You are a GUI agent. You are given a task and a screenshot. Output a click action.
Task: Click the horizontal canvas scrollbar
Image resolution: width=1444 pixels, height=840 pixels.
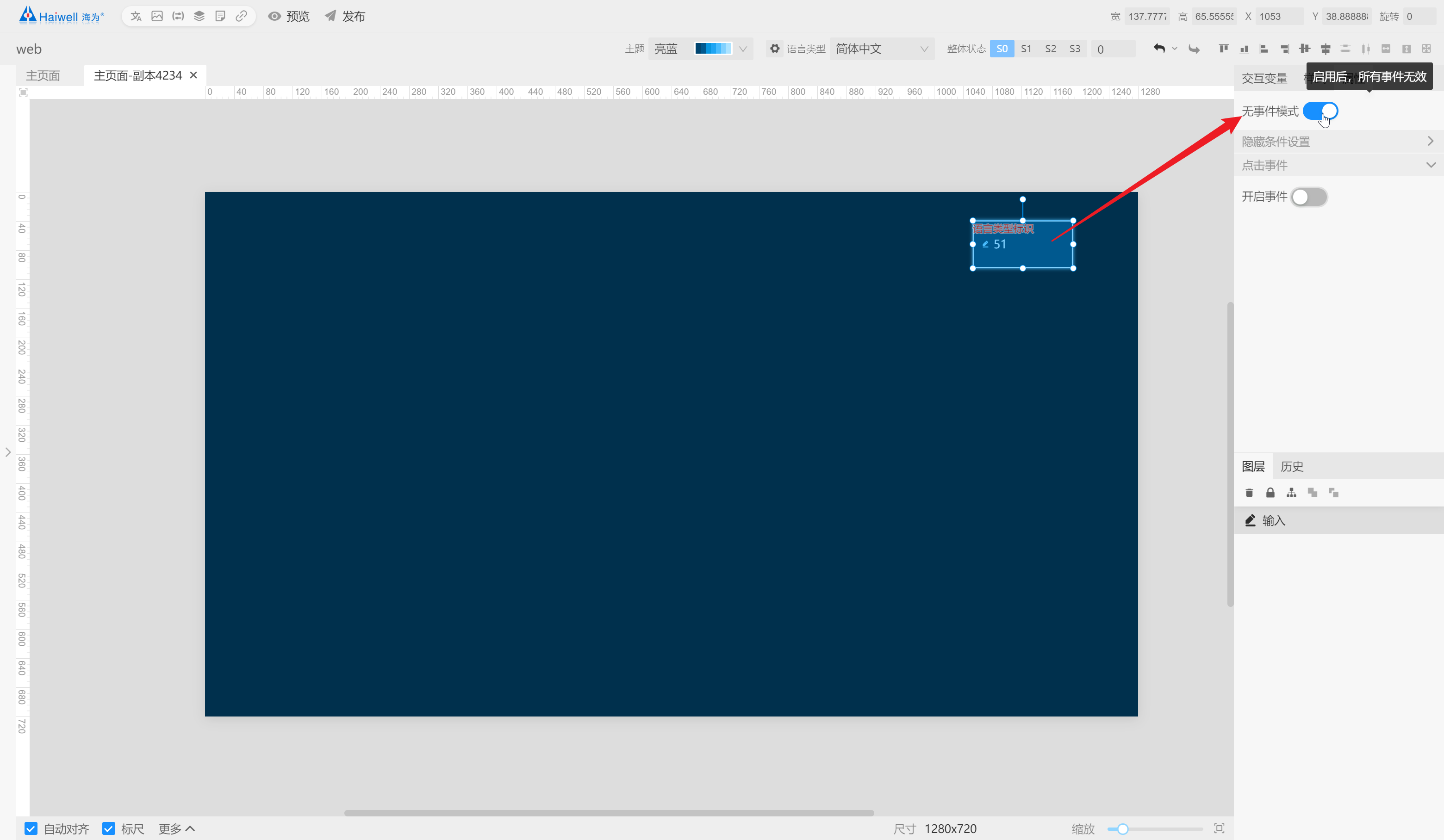(x=609, y=813)
